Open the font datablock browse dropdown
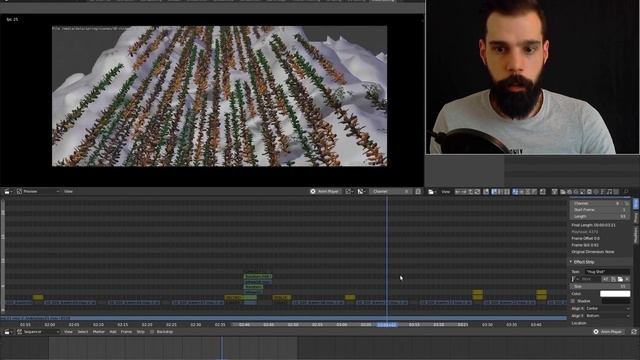 575,279
